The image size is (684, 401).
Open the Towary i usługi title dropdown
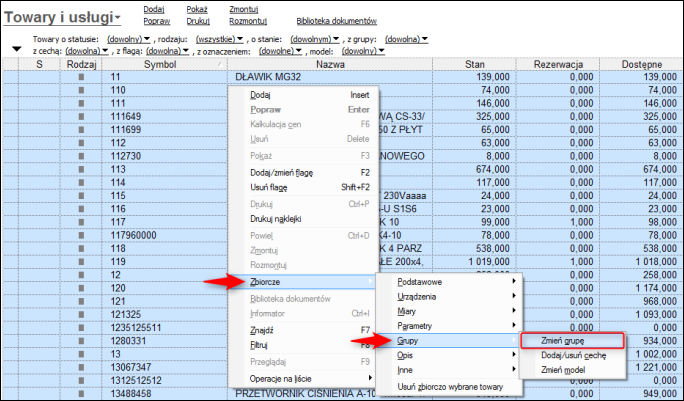point(62,17)
